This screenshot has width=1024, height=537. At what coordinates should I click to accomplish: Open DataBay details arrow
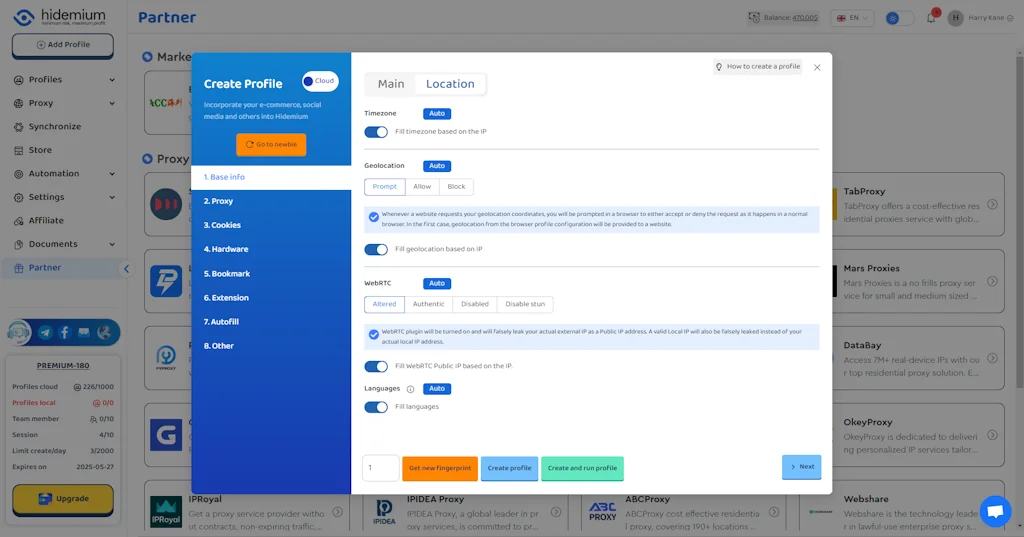[992, 359]
